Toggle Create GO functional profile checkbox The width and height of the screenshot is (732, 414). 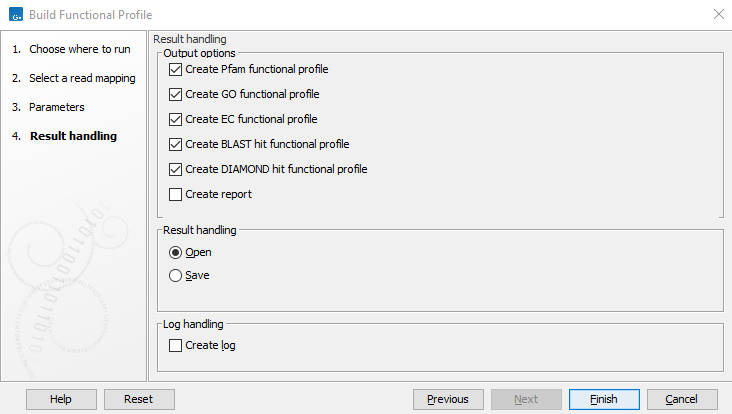click(176, 95)
